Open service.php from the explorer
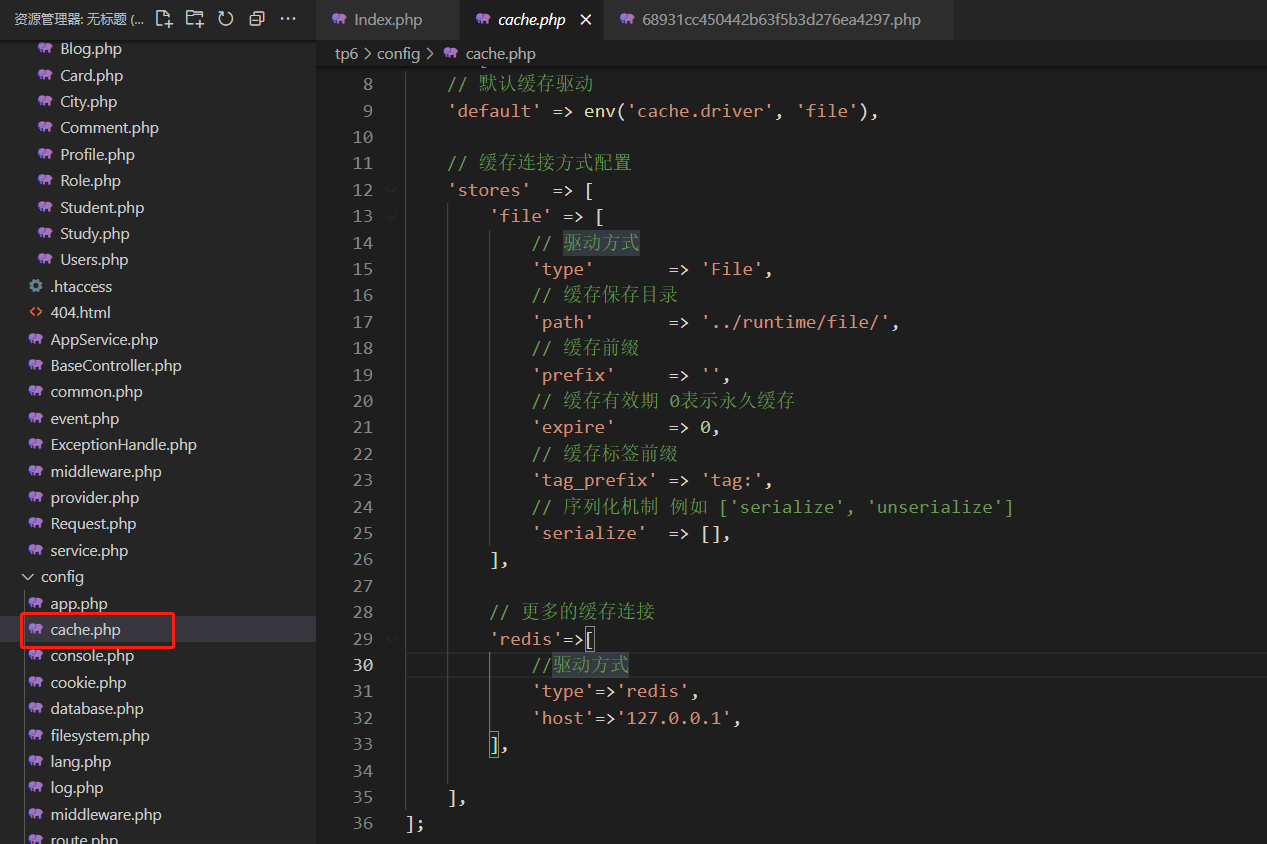Screen dimensions: 1267x844 (89, 551)
